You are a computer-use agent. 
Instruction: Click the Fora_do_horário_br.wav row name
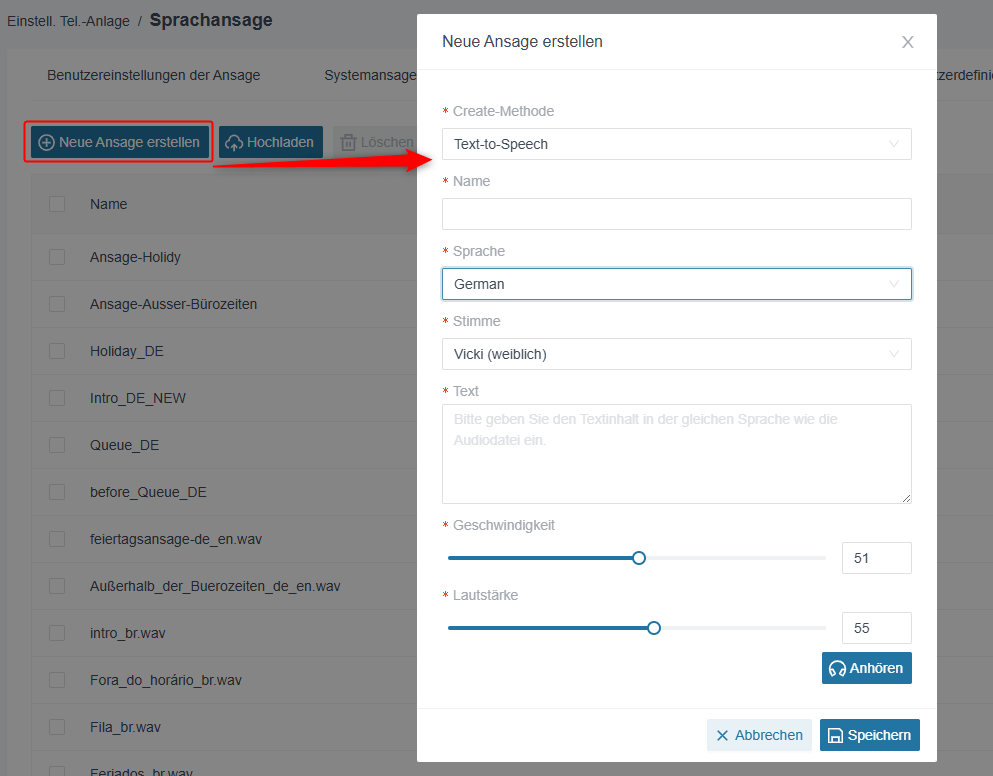(166, 680)
